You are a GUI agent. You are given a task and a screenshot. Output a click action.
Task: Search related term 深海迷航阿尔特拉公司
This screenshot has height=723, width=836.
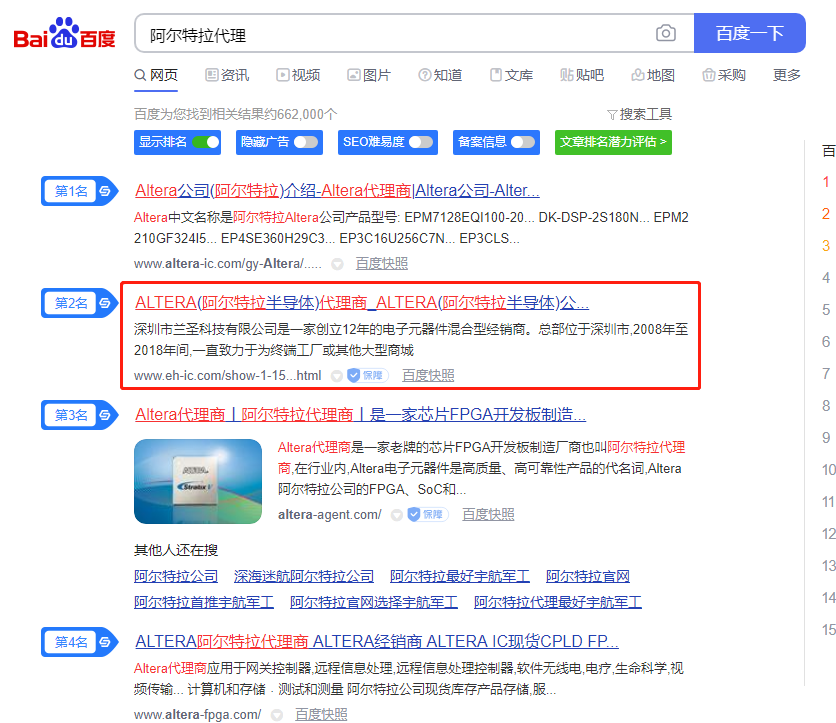[x=304, y=576]
